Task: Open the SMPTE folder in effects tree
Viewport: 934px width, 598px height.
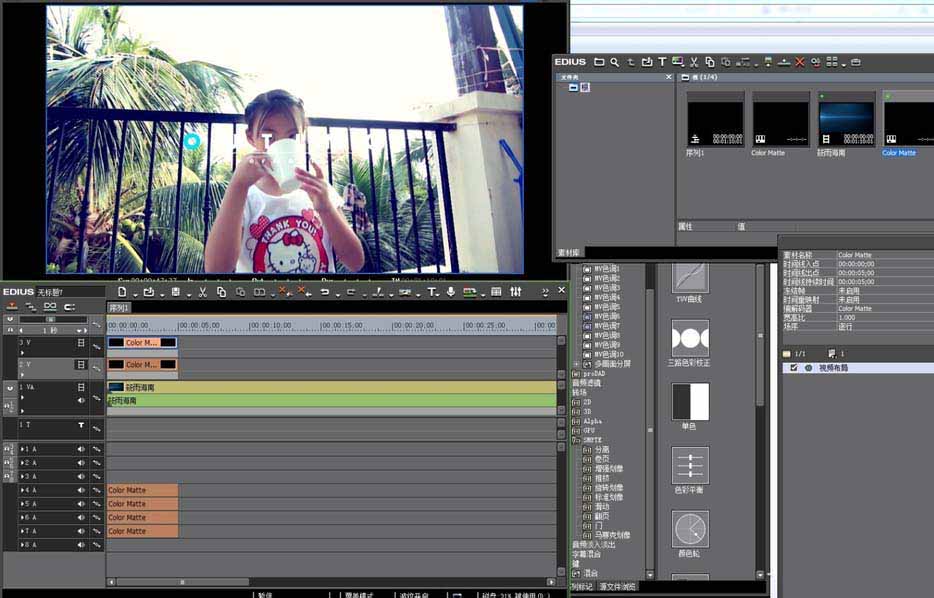Action: coord(592,440)
